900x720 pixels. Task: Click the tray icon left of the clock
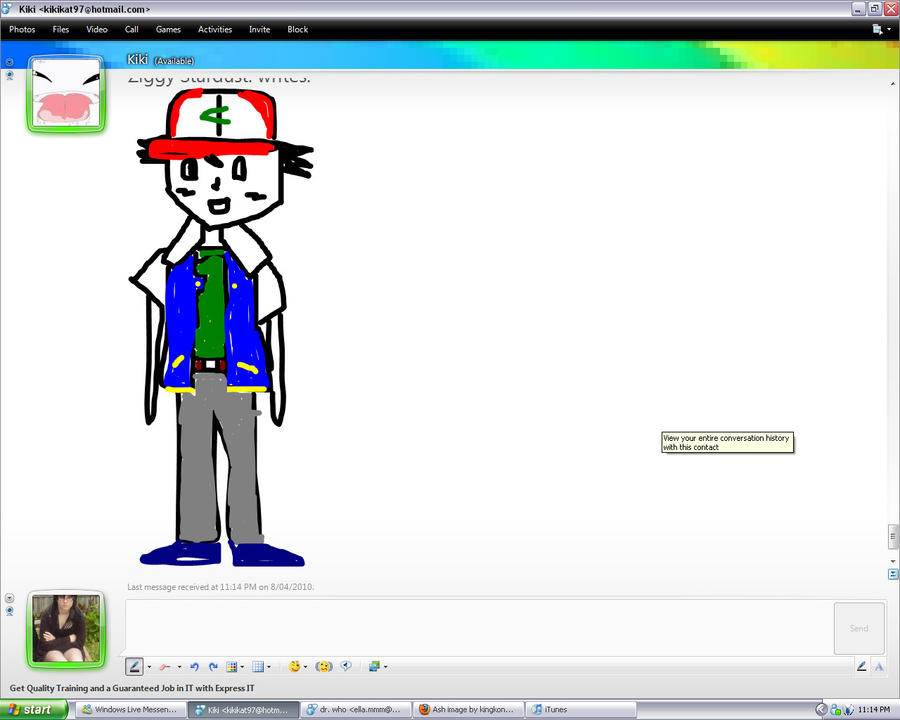tap(849, 710)
